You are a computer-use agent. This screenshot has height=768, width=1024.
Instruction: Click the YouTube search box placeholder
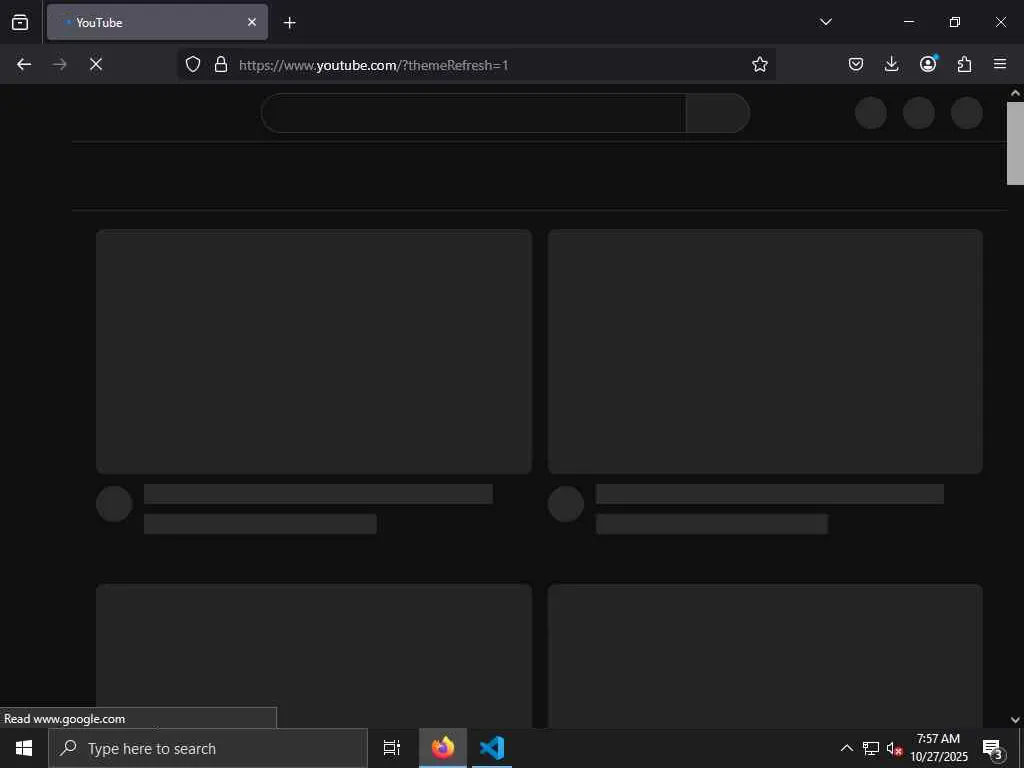pos(473,113)
